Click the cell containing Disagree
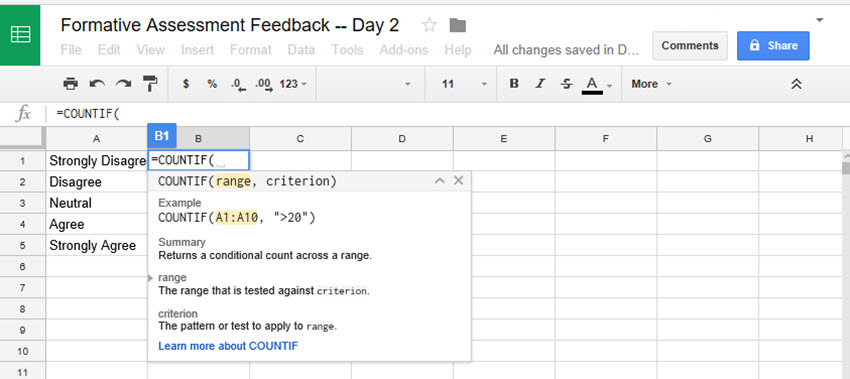Image resolution: width=850 pixels, height=379 pixels. [x=96, y=182]
